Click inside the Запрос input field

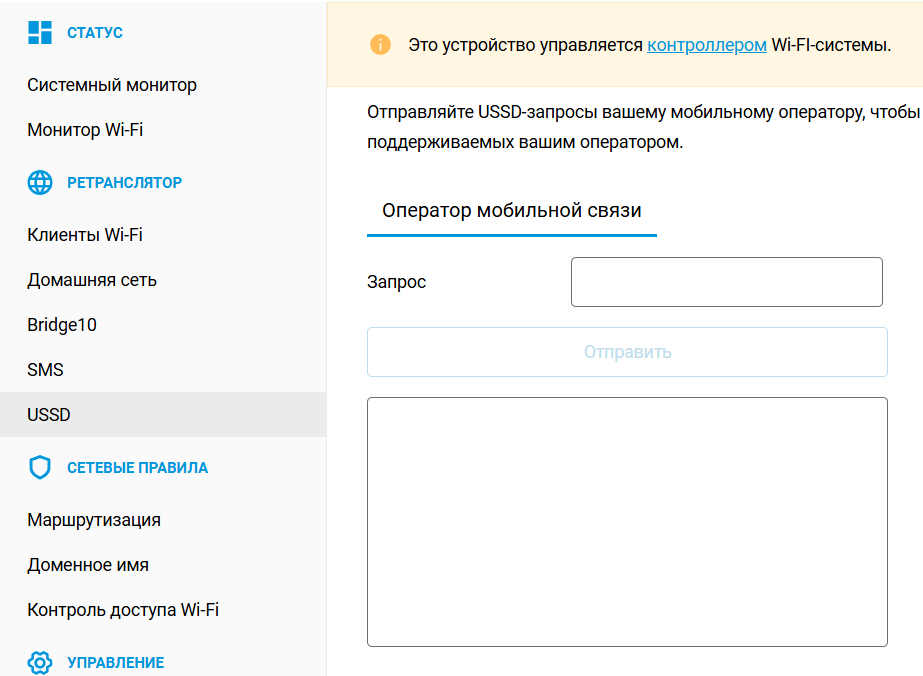(x=726, y=281)
